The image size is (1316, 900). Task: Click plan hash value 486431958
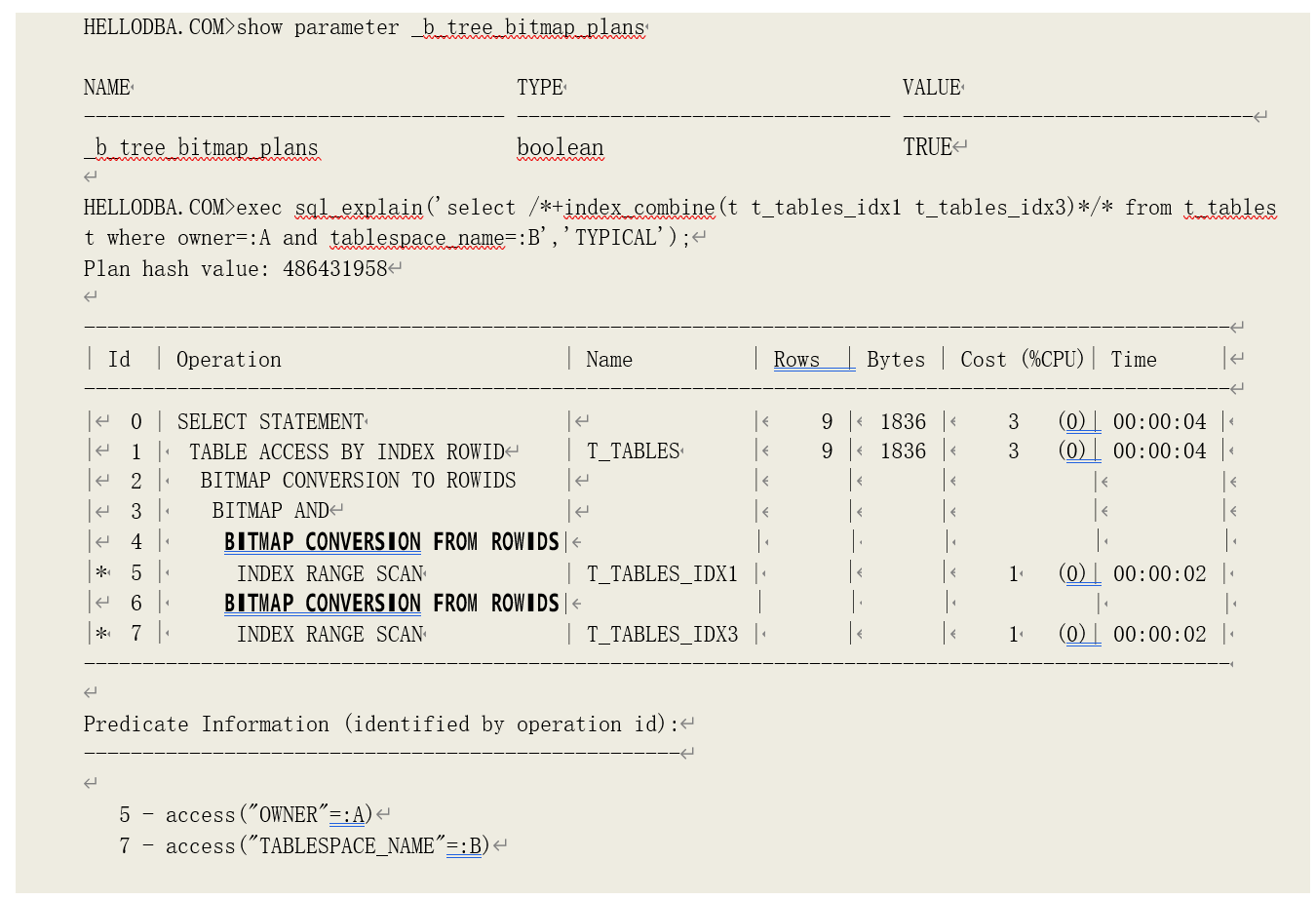tap(334, 269)
